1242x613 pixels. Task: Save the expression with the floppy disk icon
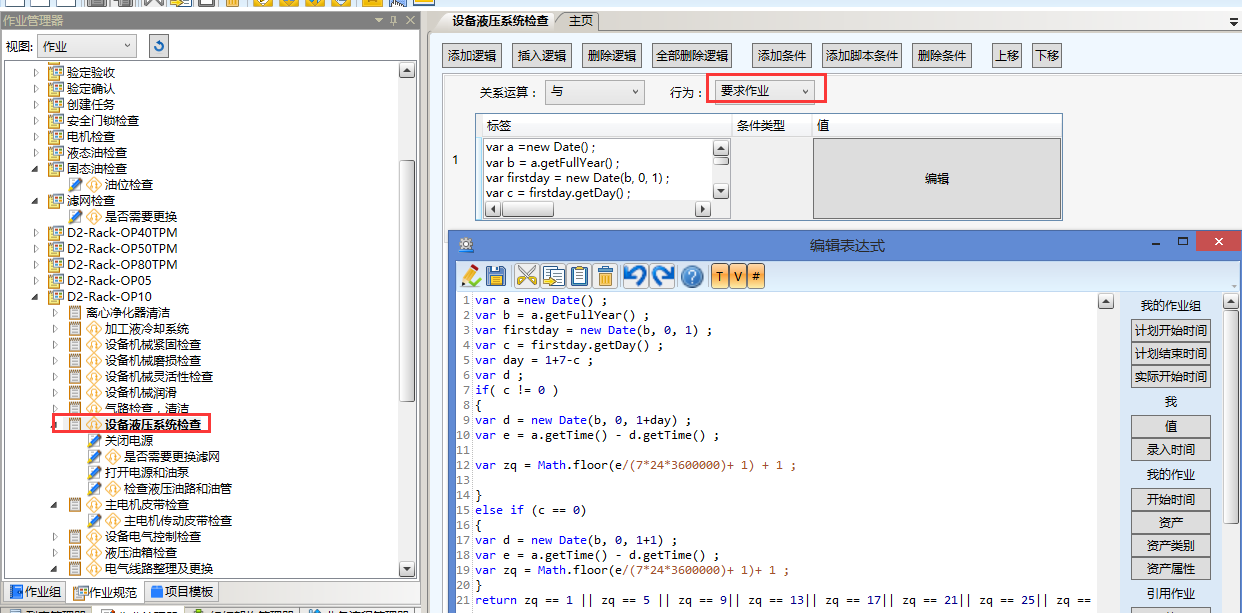[495, 277]
